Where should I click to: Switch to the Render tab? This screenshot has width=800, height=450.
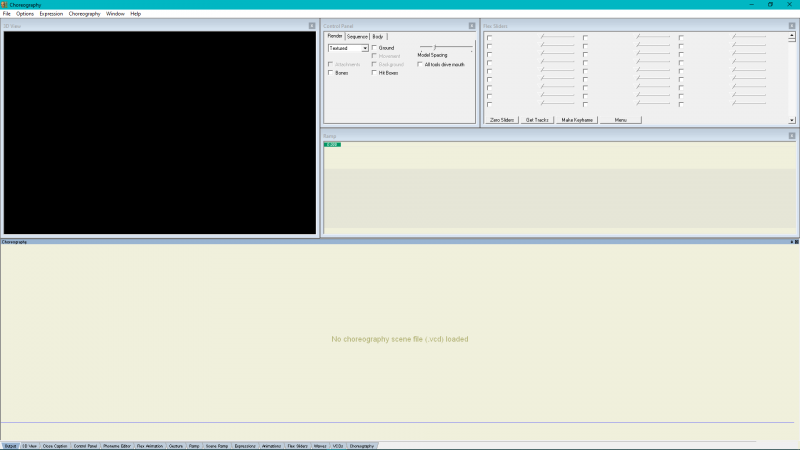335,36
